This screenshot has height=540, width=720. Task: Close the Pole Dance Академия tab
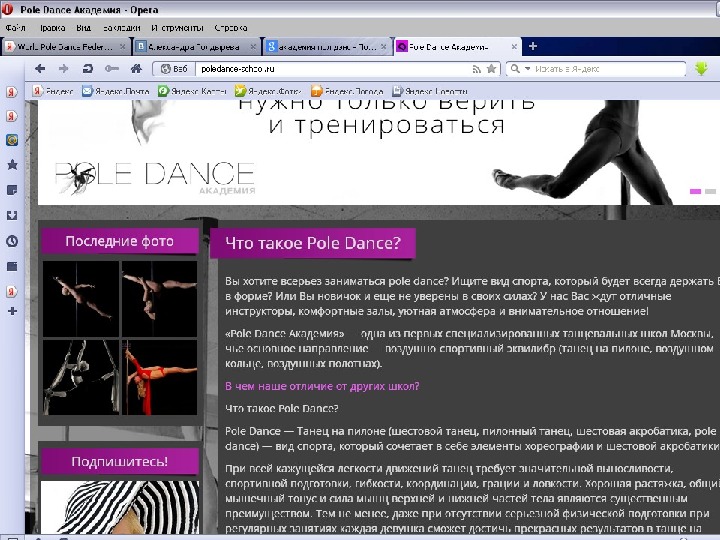pos(514,47)
